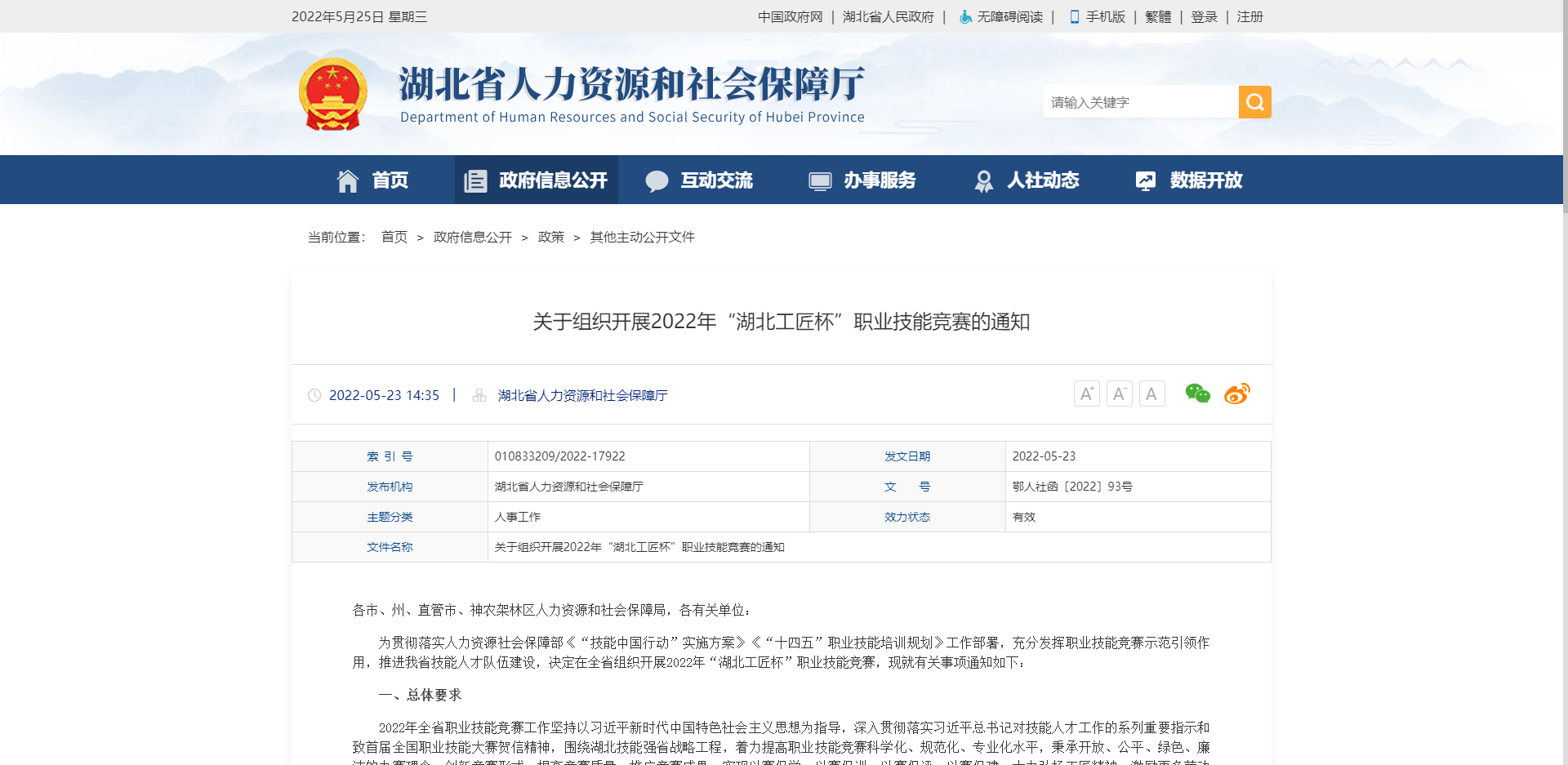Increase font size with A+ icon
Screen dimensions: 1568x765
coord(1086,394)
